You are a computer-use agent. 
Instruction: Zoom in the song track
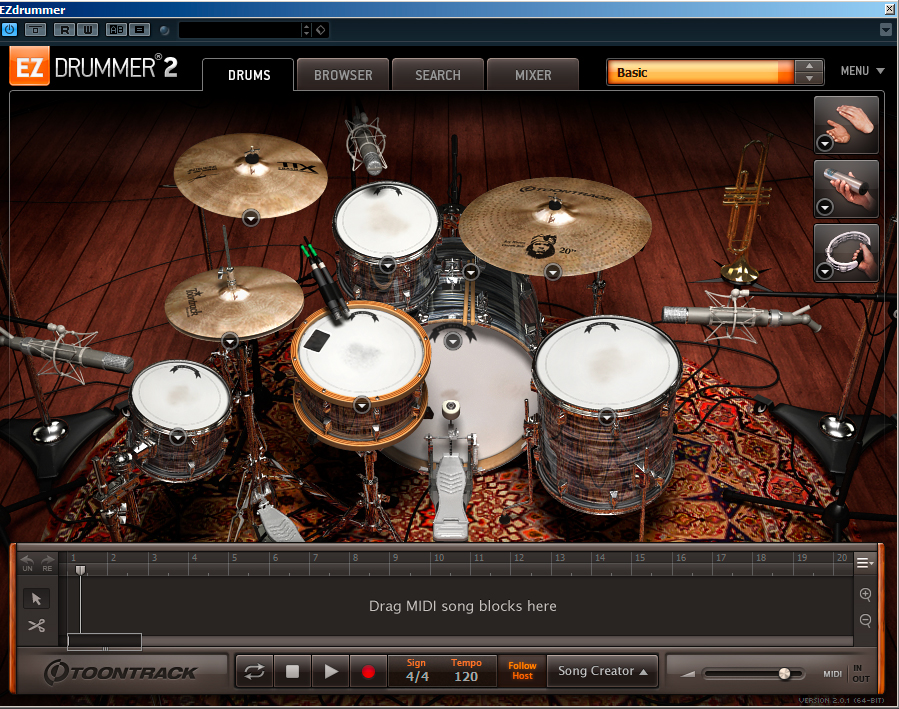[866, 594]
